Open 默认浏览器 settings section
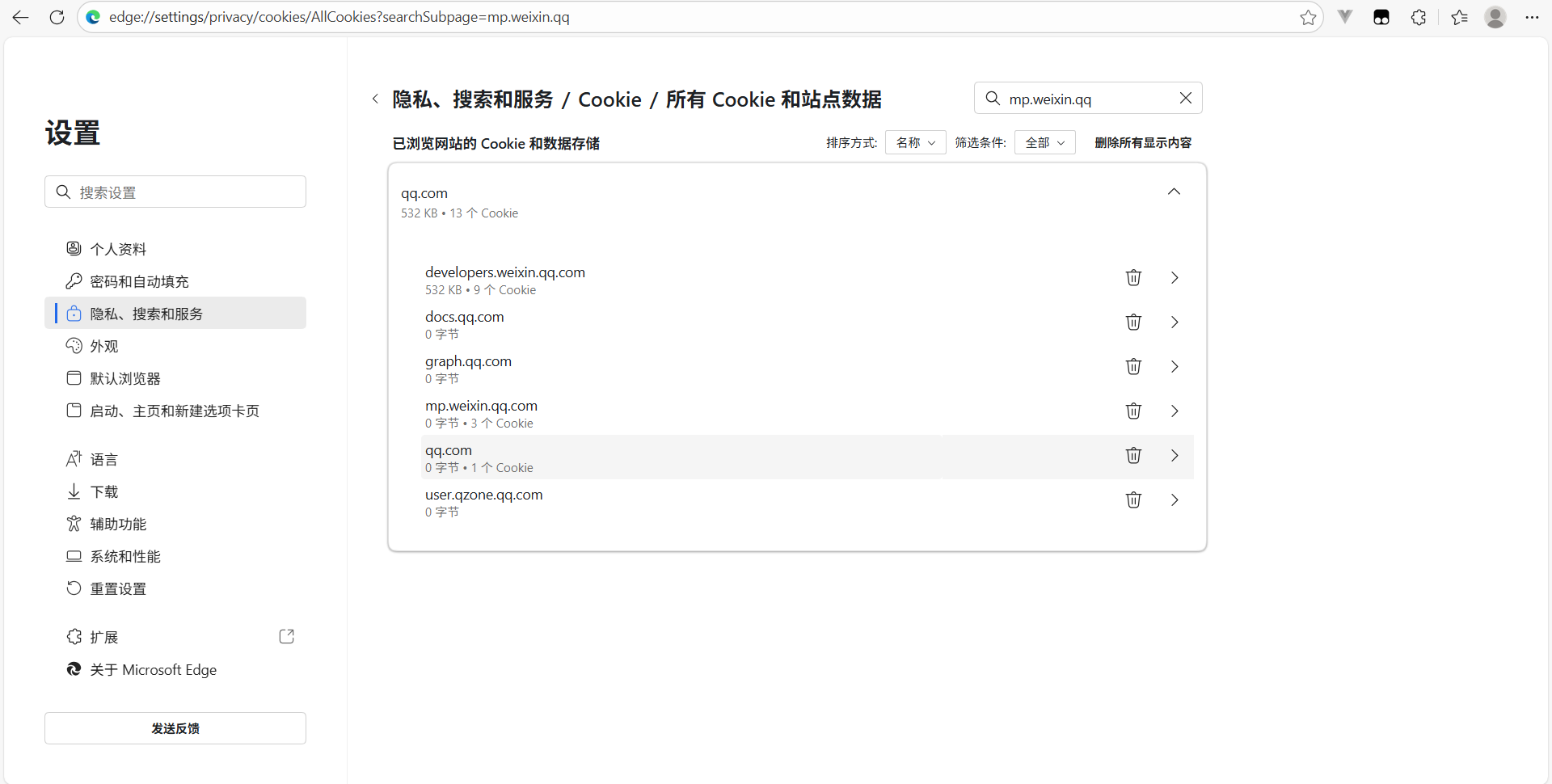 click(x=175, y=378)
